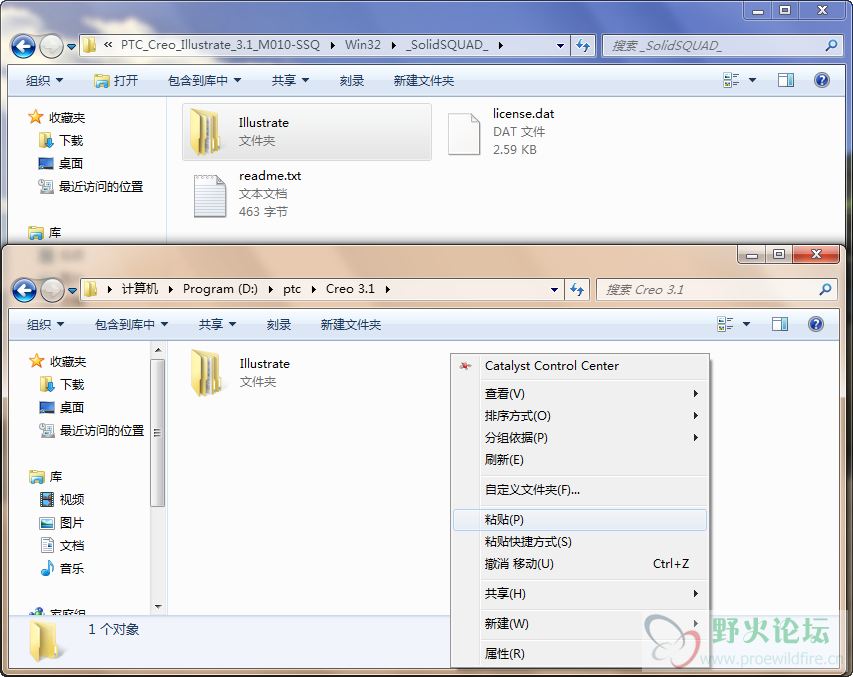Viewport: 853px width, 677px height.
Task: Toggle preview pane in _SolidSQUAD_ window
Action: click(786, 81)
